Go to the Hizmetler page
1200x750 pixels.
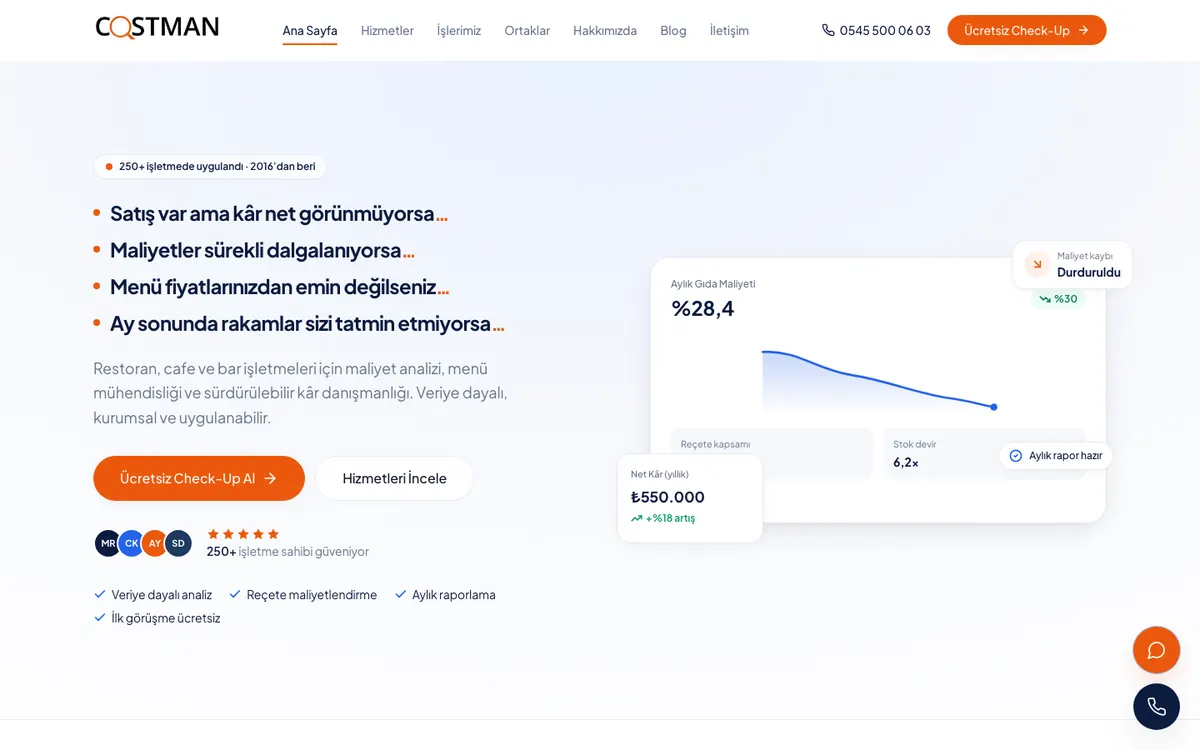(387, 31)
